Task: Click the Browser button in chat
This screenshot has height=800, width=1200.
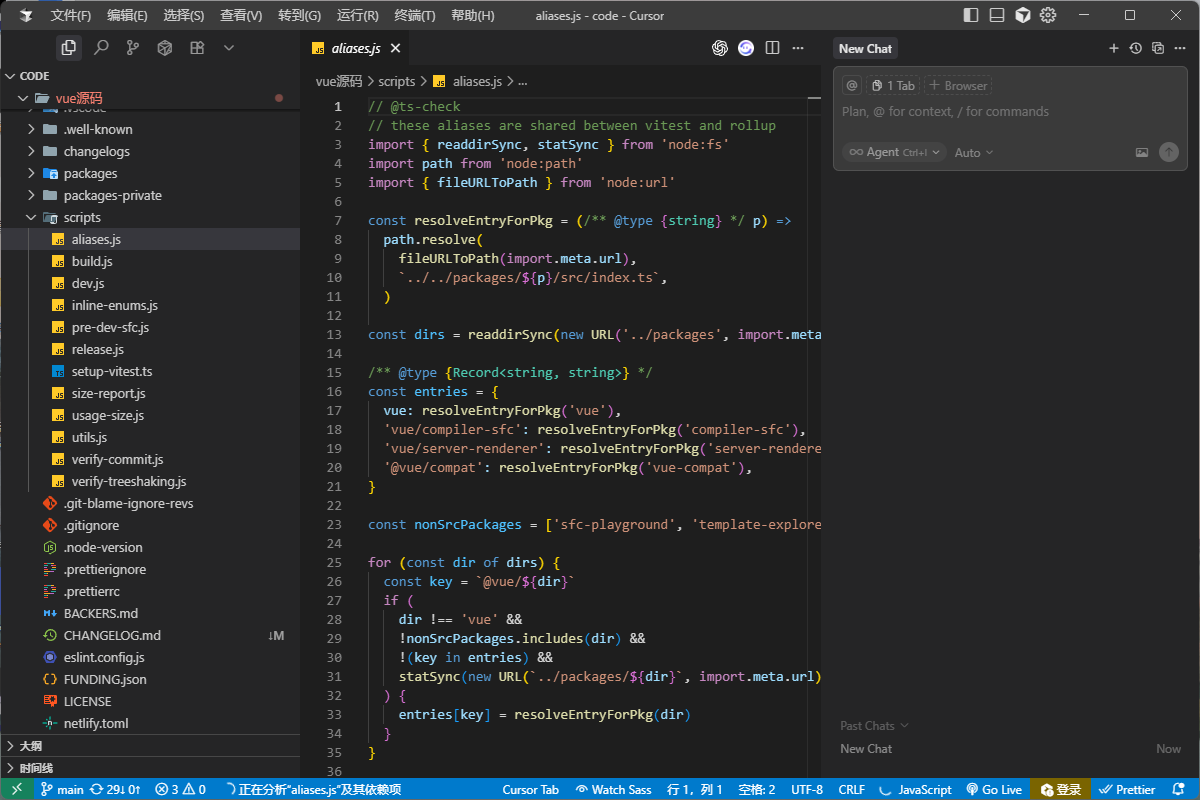Action: 958,86
